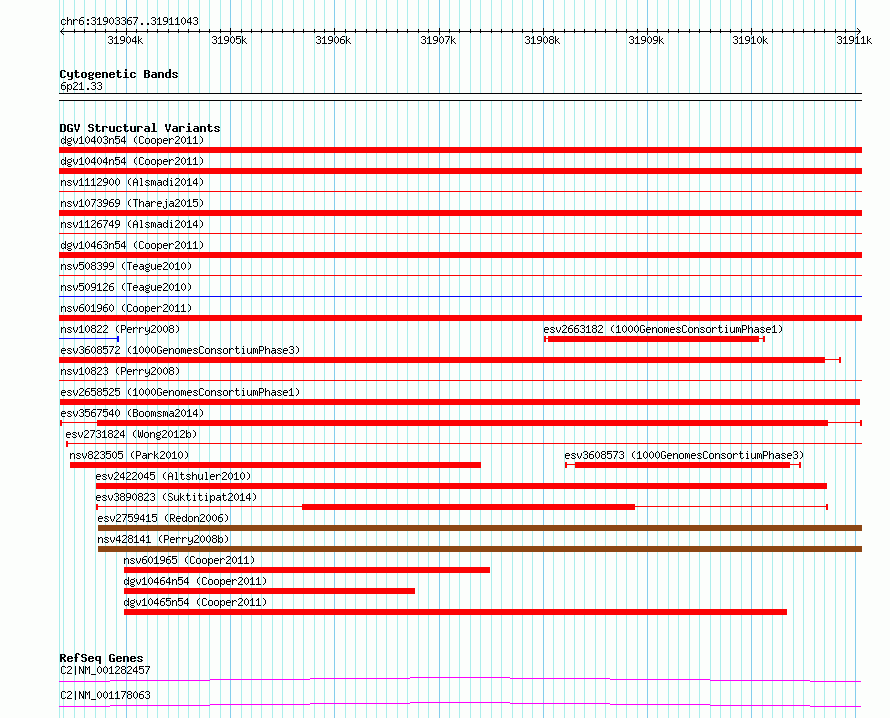The width and height of the screenshot is (890, 718).
Task: Click the thick esv3890823 variant bar
Action: click(x=468, y=507)
